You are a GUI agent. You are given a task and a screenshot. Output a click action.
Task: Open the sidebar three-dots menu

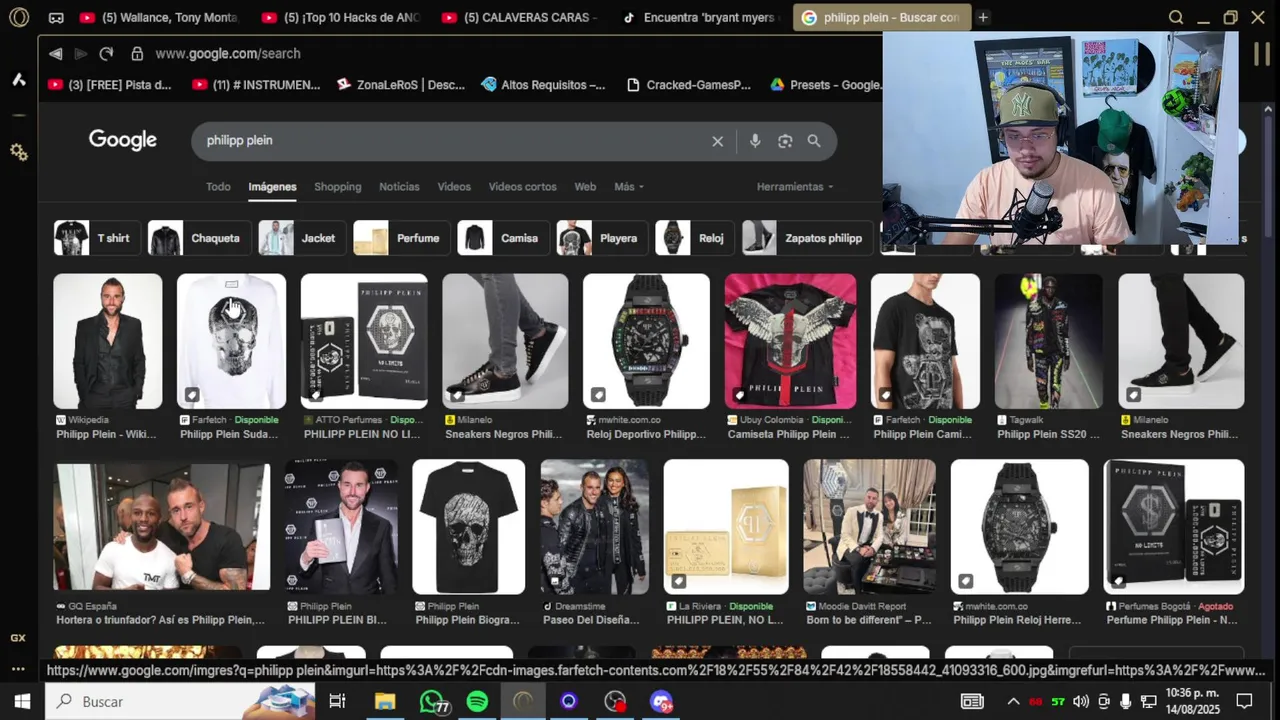(18, 668)
